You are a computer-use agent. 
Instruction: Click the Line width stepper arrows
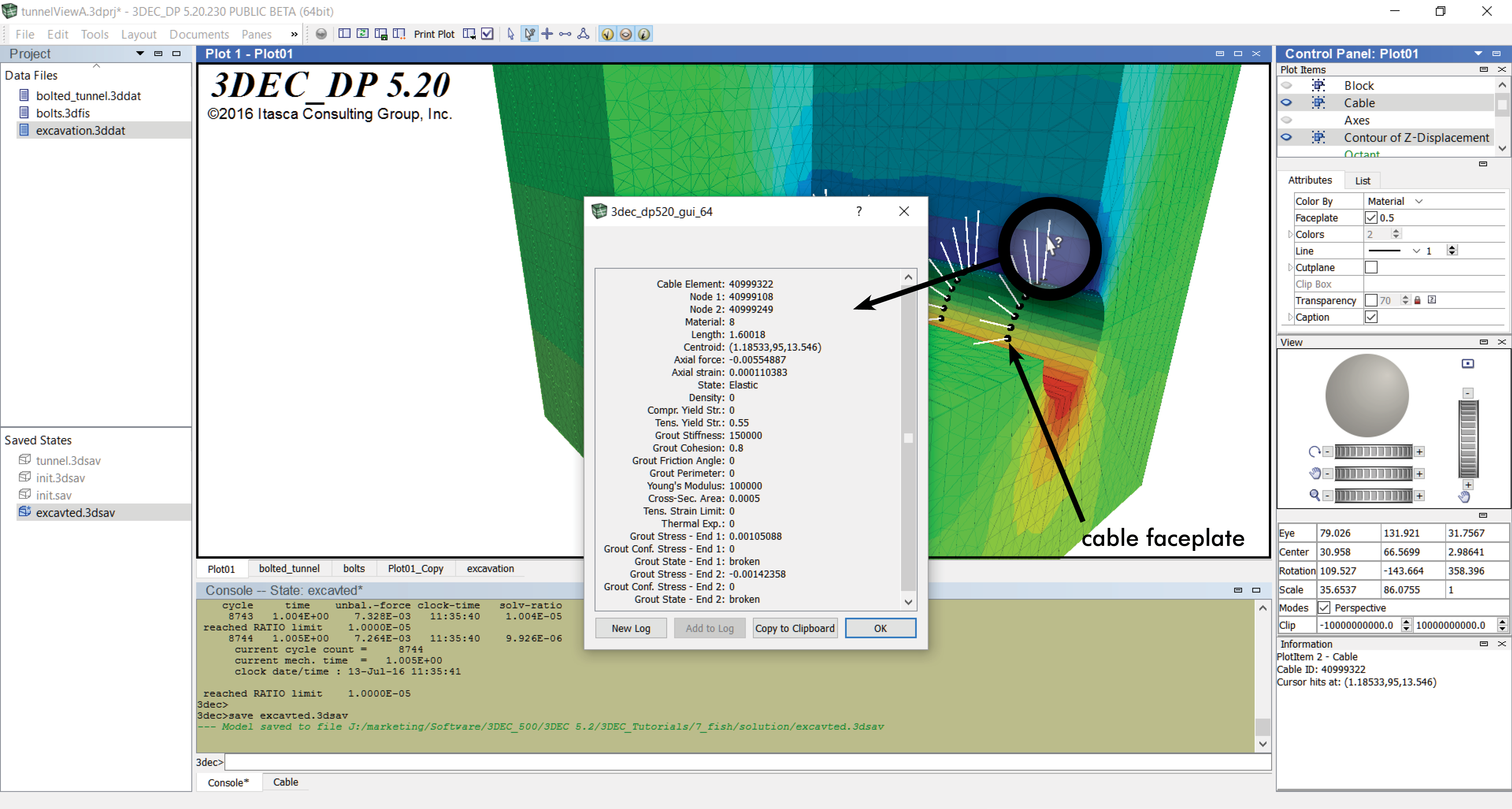tap(1452, 251)
